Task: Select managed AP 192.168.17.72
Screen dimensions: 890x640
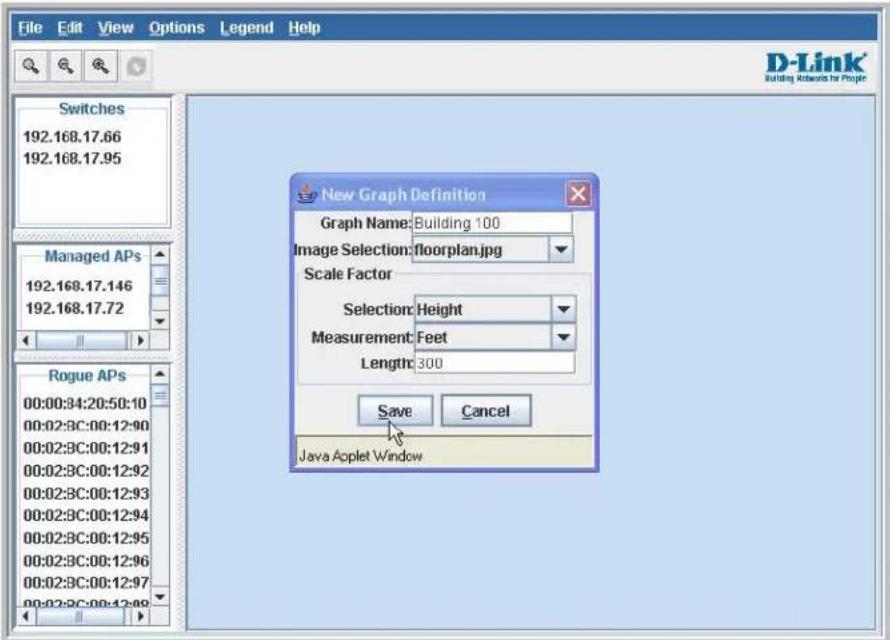Action: (x=74, y=308)
